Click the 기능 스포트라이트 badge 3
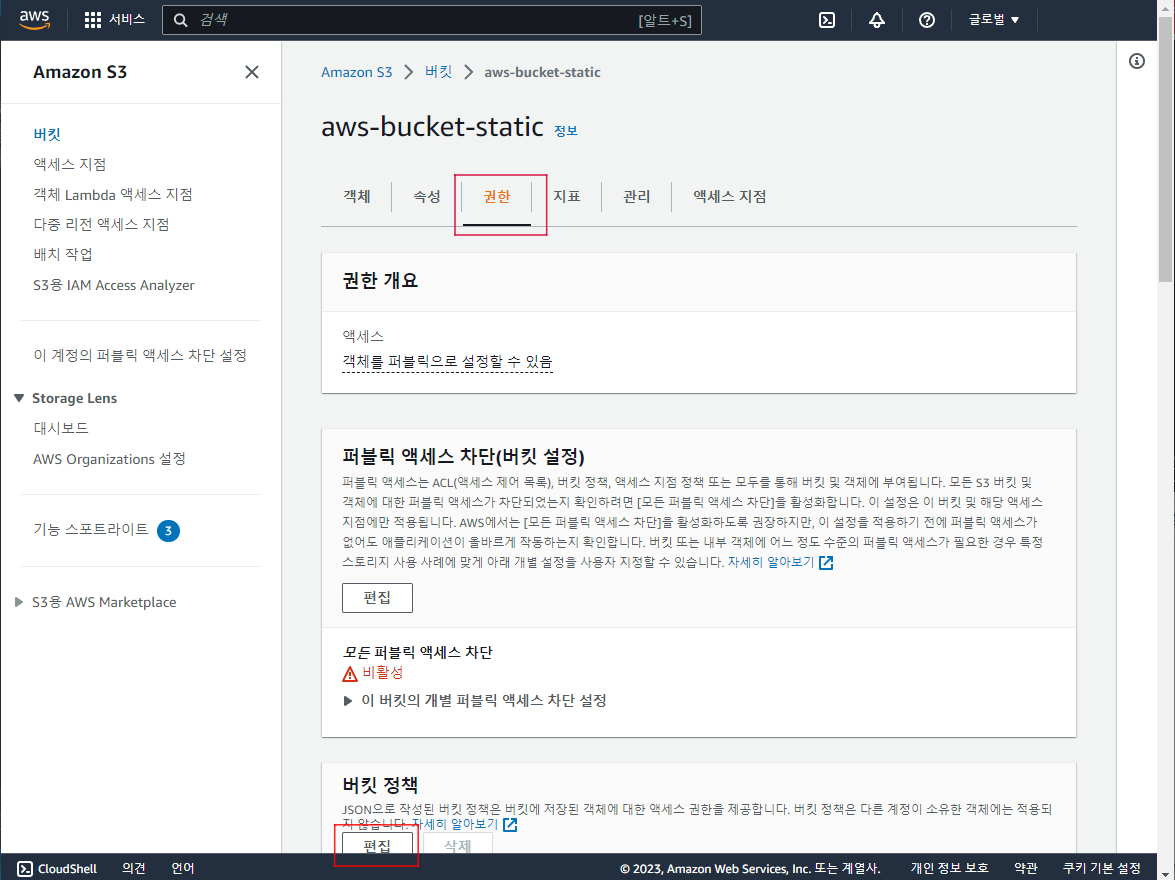1175x880 pixels. pos(168,531)
